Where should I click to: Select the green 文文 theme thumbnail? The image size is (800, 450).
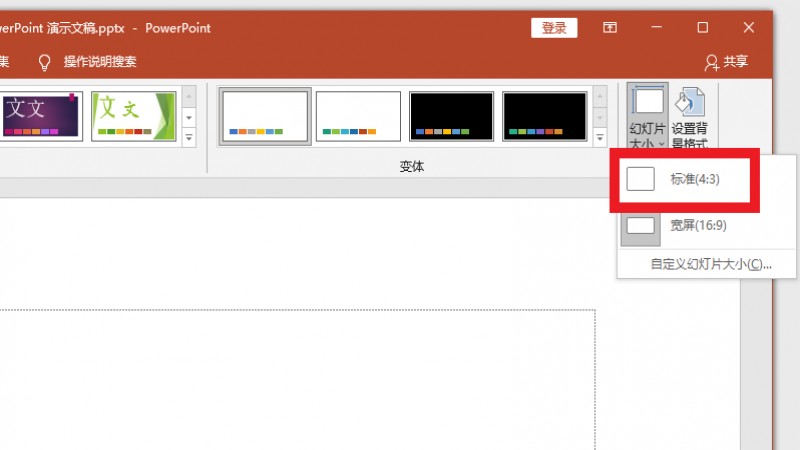(x=134, y=116)
